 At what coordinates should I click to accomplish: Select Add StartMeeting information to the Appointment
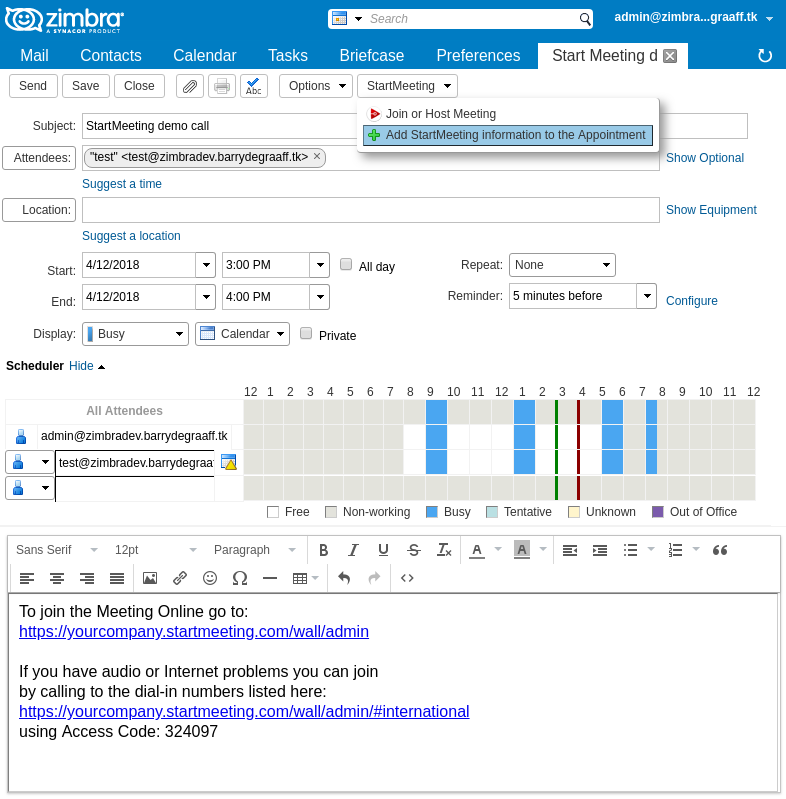[508, 135]
